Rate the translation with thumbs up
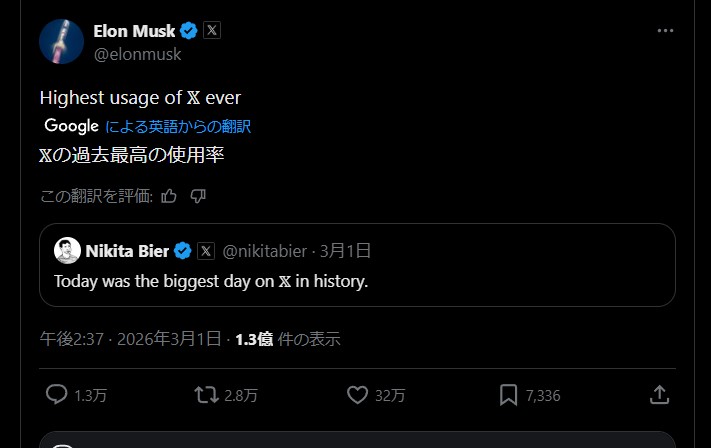This screenshot has width=711, height=448. pos(169,196)
